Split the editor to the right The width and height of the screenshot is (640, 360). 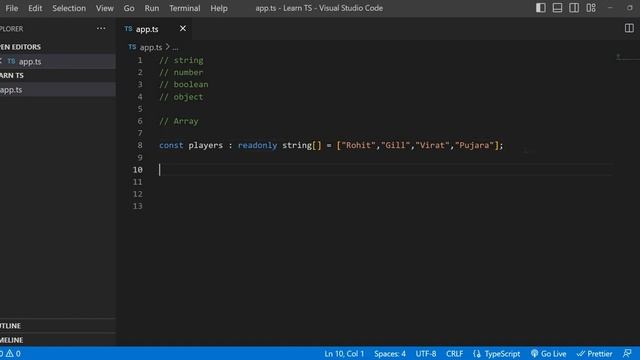629,28
